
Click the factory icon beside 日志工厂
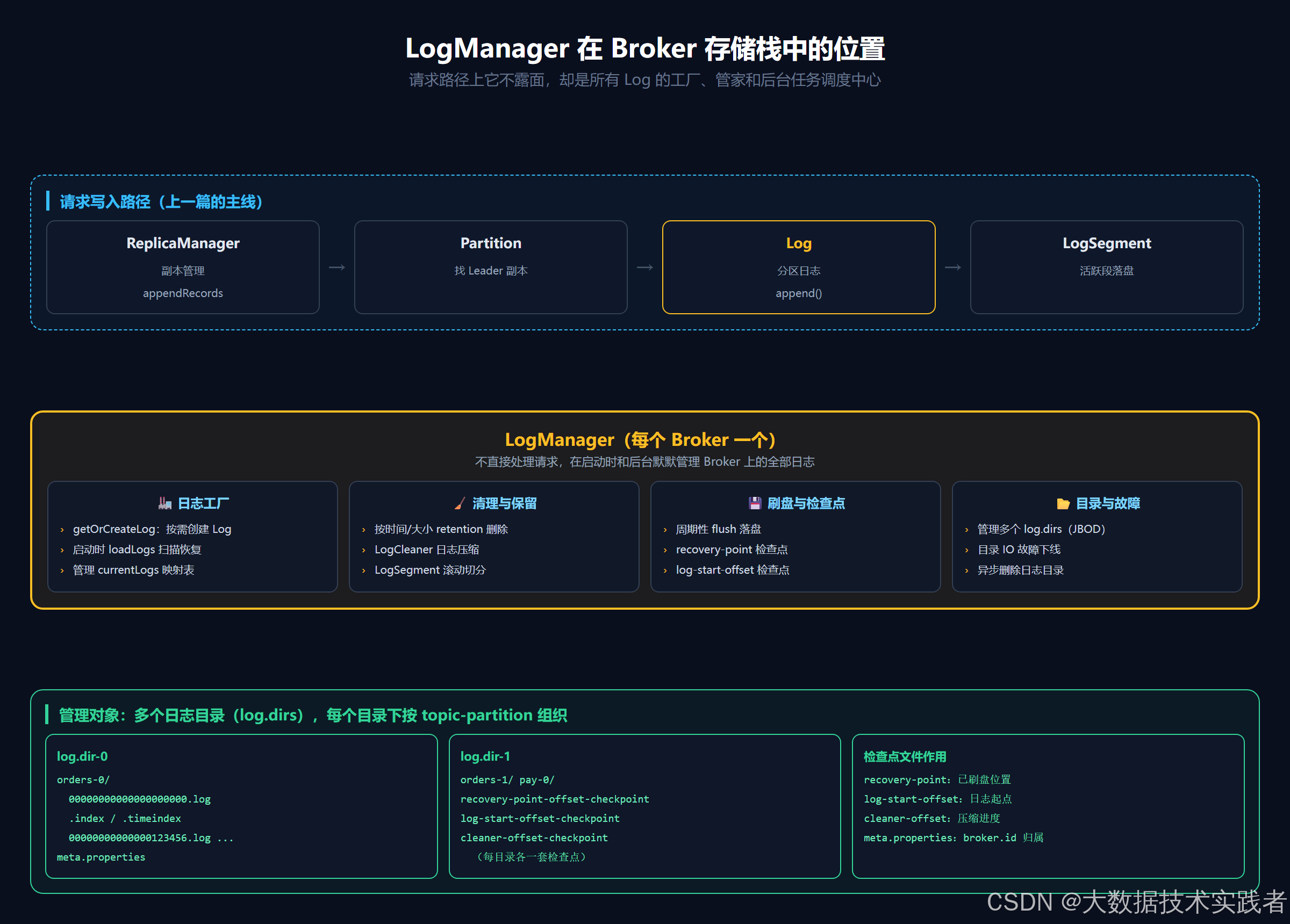point(165,503)
